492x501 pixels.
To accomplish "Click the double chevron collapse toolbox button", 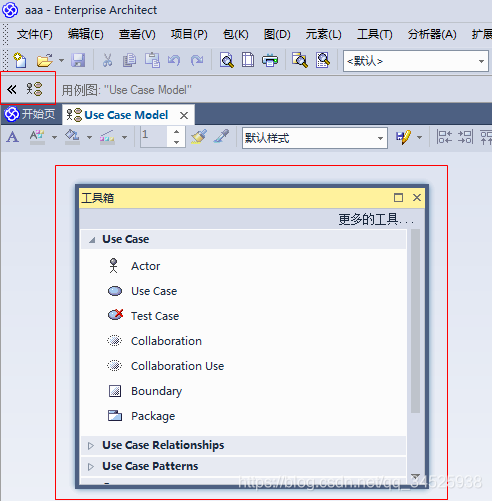I will point(12,89).
